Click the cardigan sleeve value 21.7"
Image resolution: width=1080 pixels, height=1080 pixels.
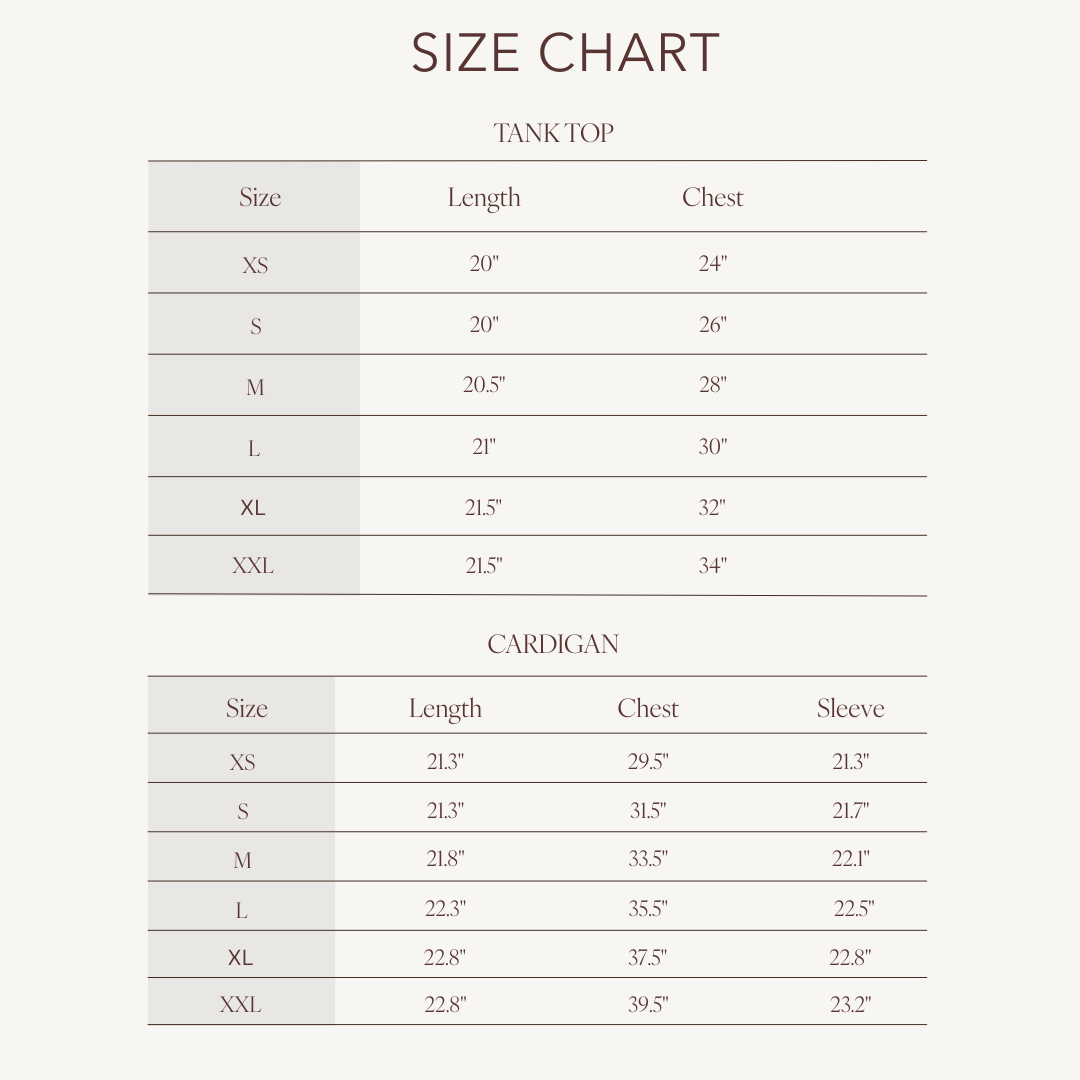851,810
